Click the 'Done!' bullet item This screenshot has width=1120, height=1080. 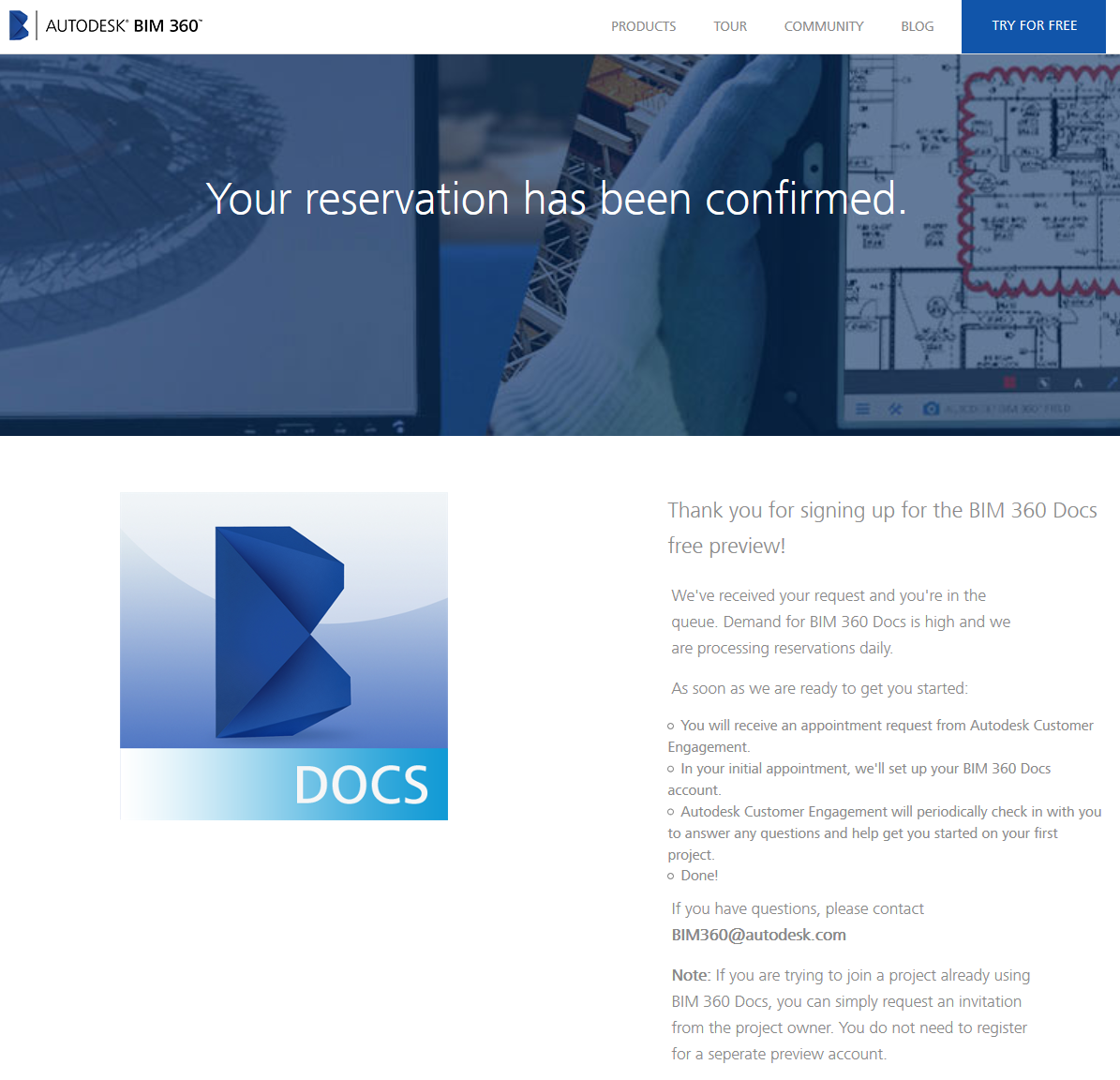(693, 876)
